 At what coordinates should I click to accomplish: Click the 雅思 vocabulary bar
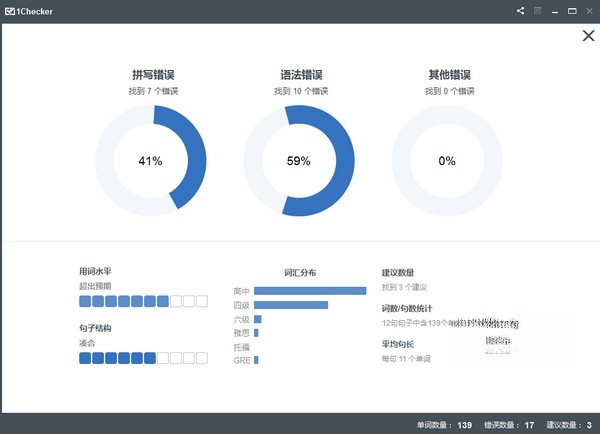tap(256, 333)
